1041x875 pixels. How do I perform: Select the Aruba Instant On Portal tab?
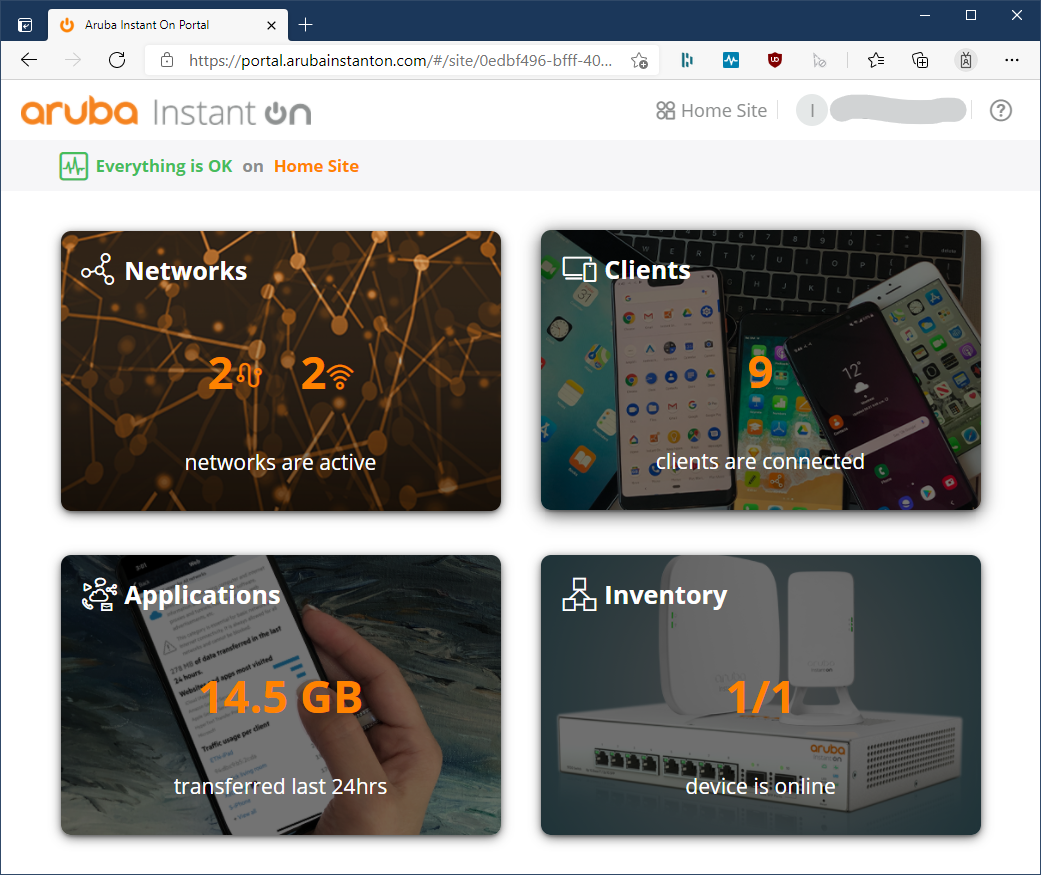(167, 25)
